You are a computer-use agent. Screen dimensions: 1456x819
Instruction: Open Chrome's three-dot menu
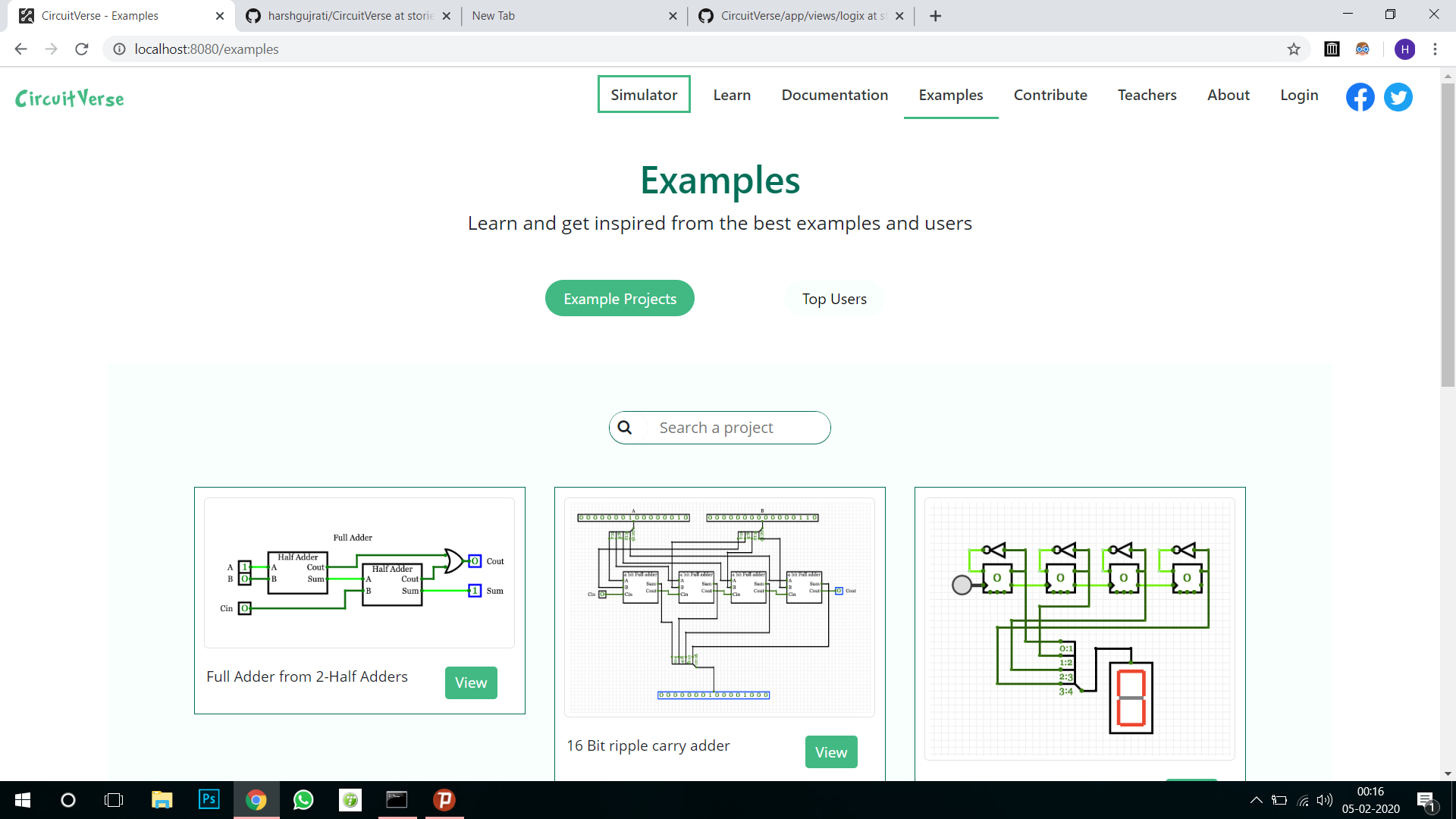(x=1435, y=49)
